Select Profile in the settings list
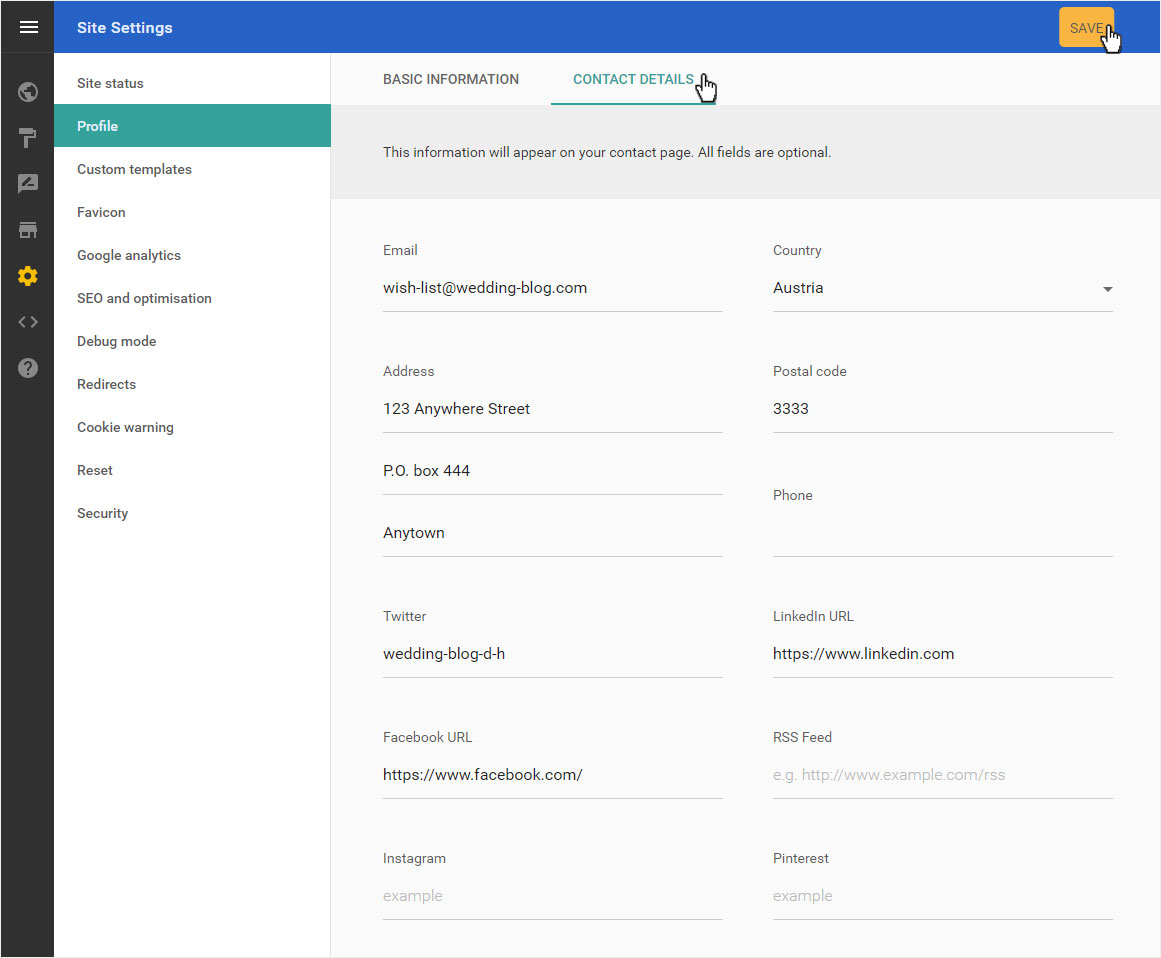 (x=192, y=126)
